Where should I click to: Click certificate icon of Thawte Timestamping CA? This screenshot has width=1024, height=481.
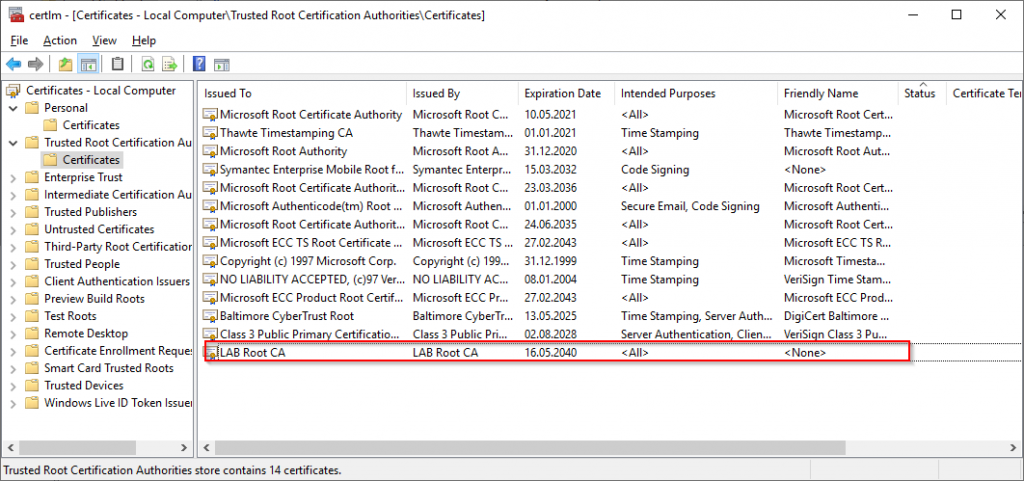pos(210,134)
